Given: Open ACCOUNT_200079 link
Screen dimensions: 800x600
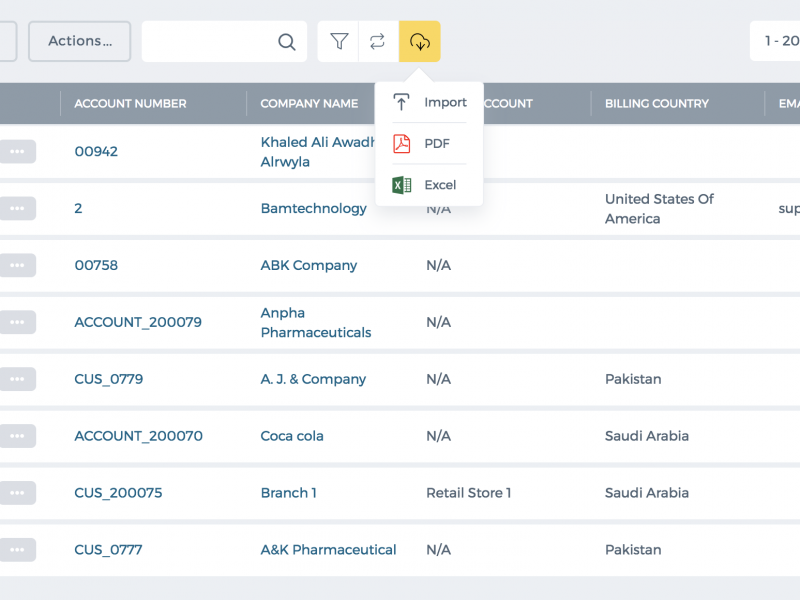Looking at the screenshot, I should tap(138, 322).
